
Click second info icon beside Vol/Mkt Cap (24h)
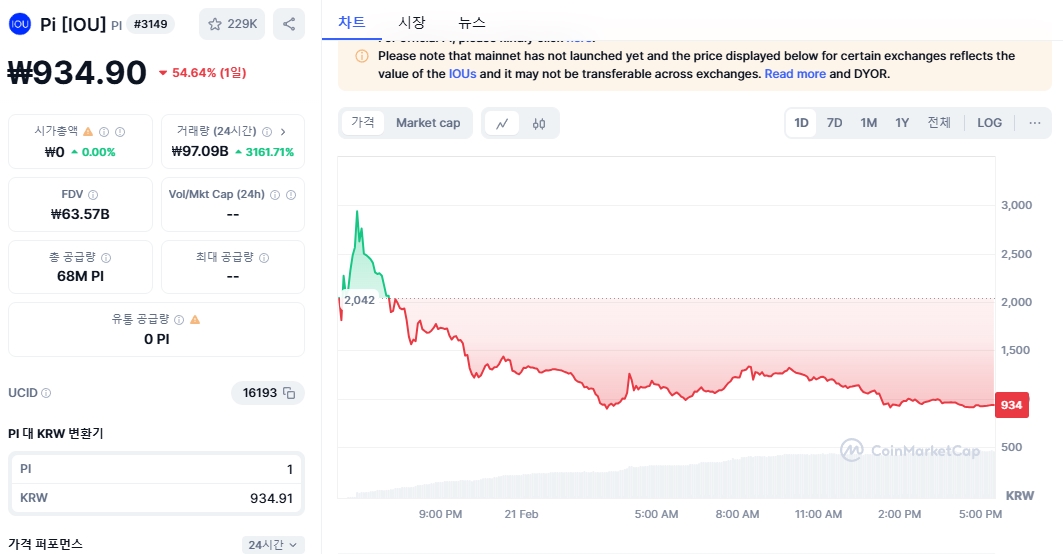pyautogui.click(x=291, y=195)
